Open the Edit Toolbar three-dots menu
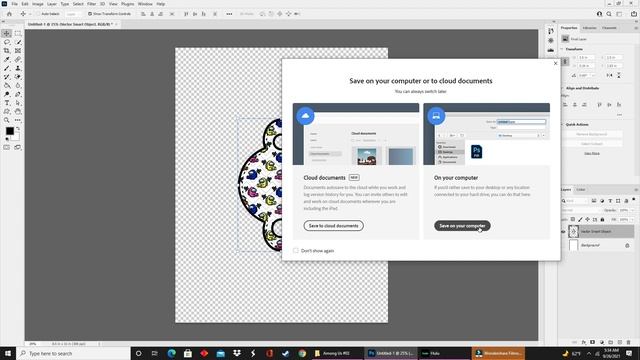The height and width of the screenshot is (360, 640). 18,120
